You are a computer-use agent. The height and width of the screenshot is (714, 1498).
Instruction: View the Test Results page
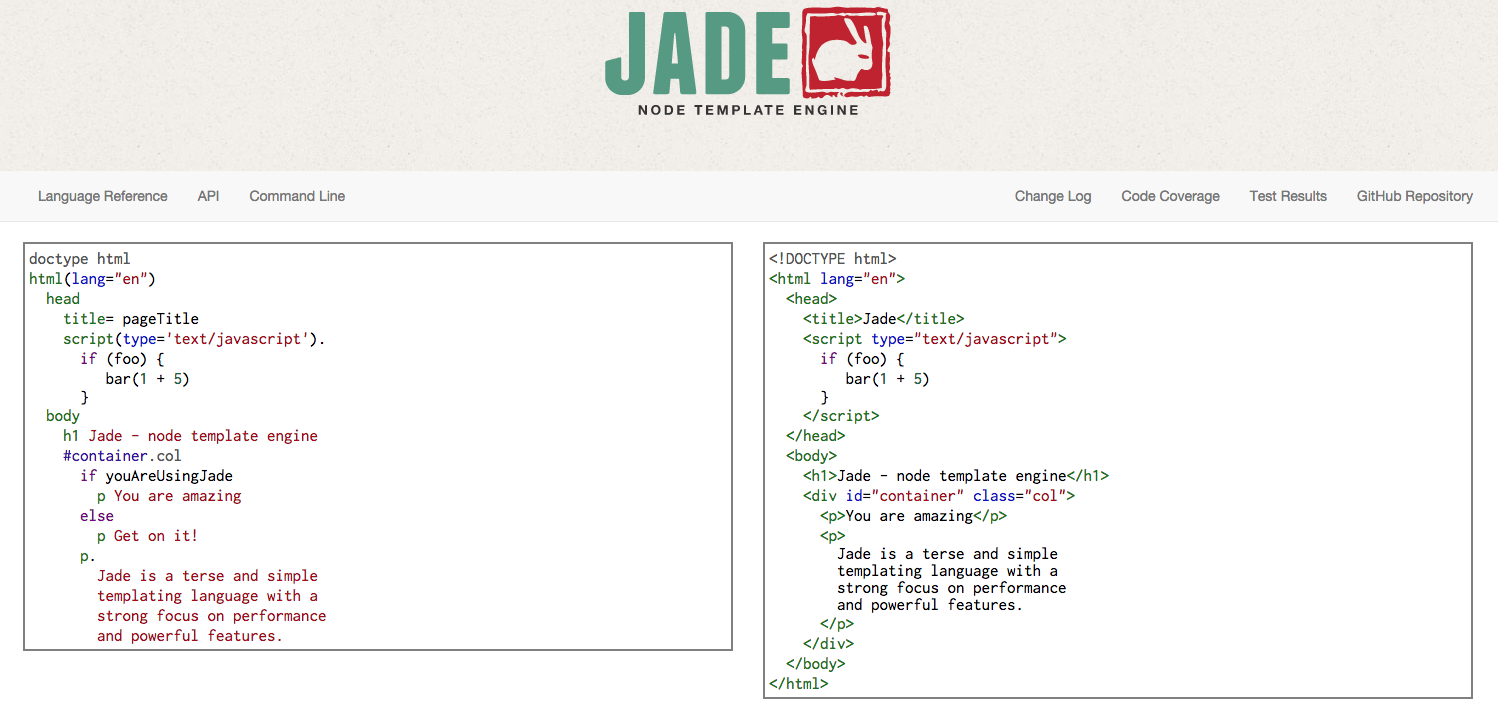1288,196
